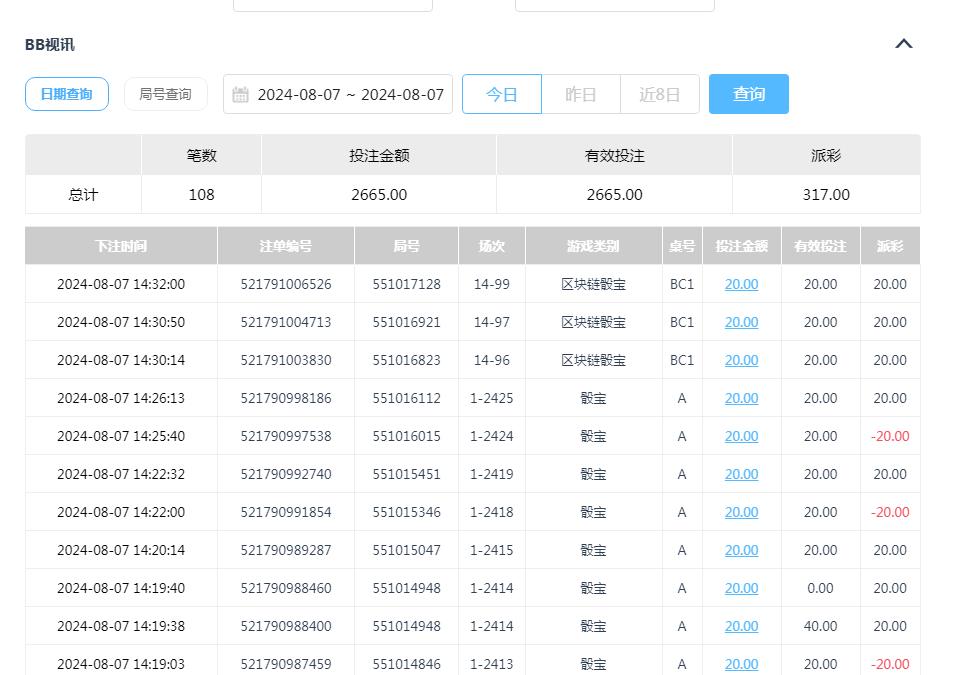Screen dimensions: 969x675
Task: Collapse the BB视讯 panel with the chevron
Action: (x=903, y=43)
